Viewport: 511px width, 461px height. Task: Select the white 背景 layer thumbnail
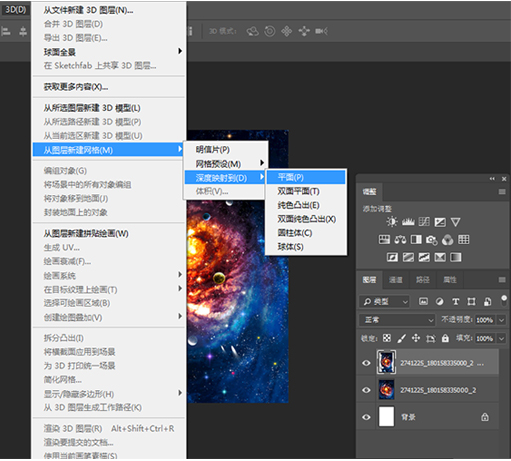click(386, 416)
